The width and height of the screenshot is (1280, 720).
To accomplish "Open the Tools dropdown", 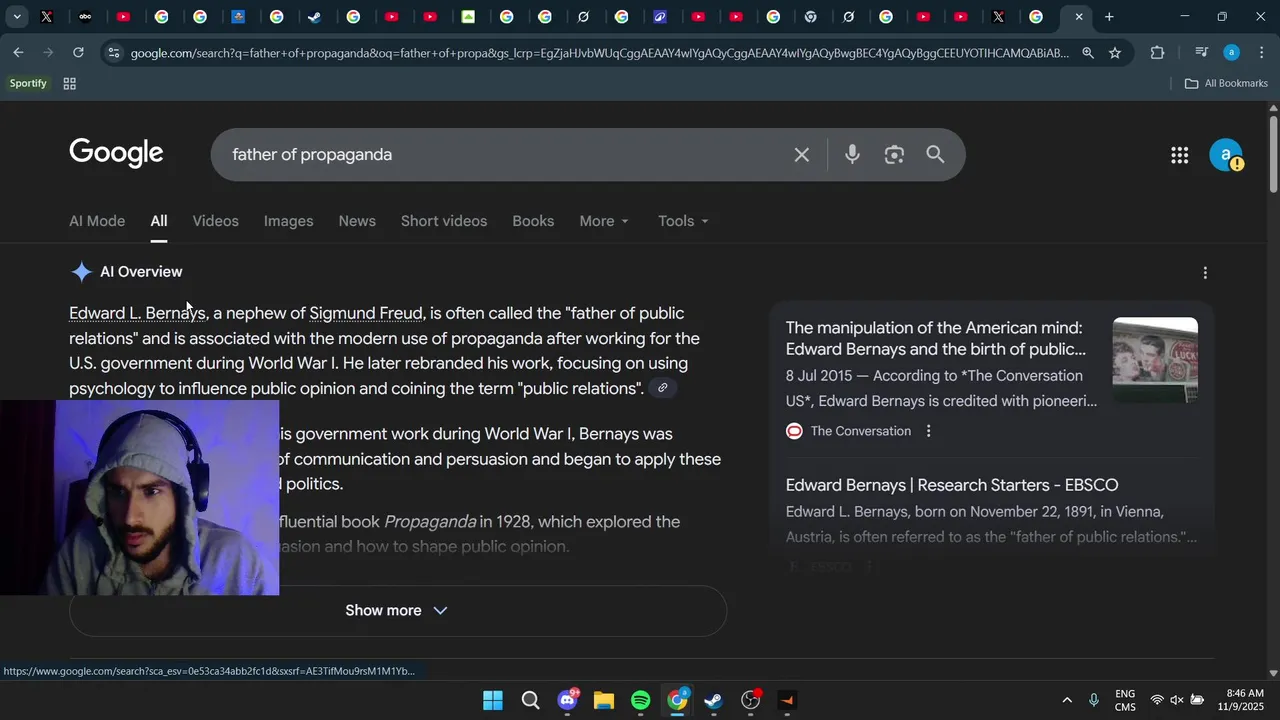I will (683, 221).
